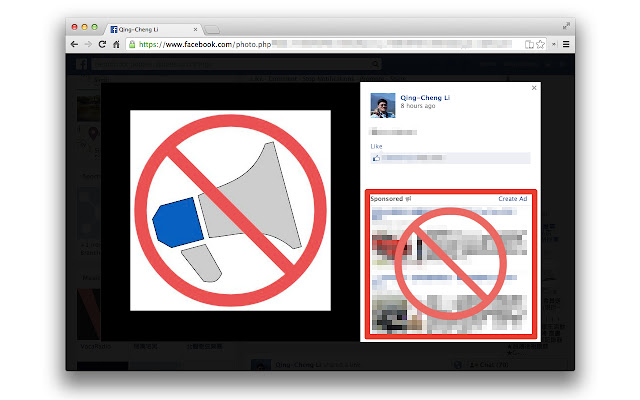Viewport: 640px width, 400px height.
Task: Close the photo viewer with the X
Action: point(534,88)
